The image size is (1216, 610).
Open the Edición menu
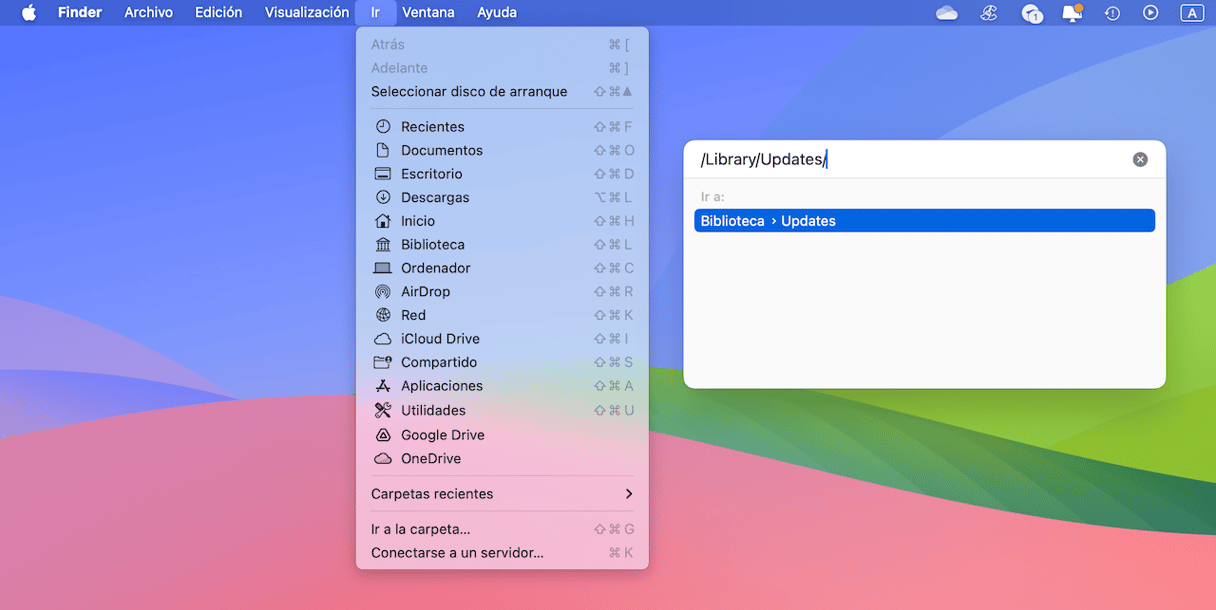[219, 13]
